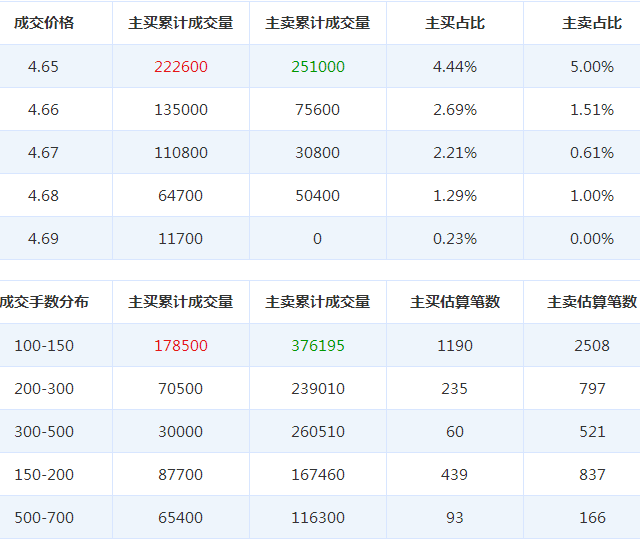
Task: Click the 1.00% cell
Action: (592, 196)
